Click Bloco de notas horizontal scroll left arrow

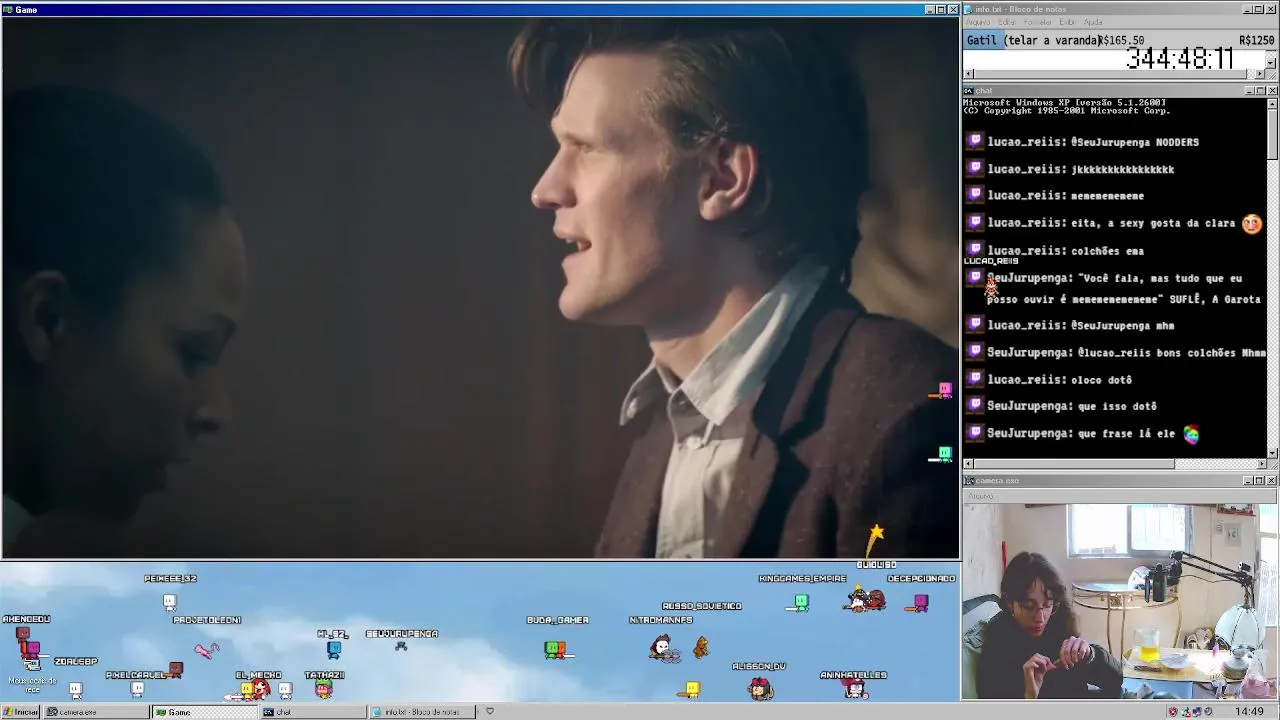click(x=968, y=74)
